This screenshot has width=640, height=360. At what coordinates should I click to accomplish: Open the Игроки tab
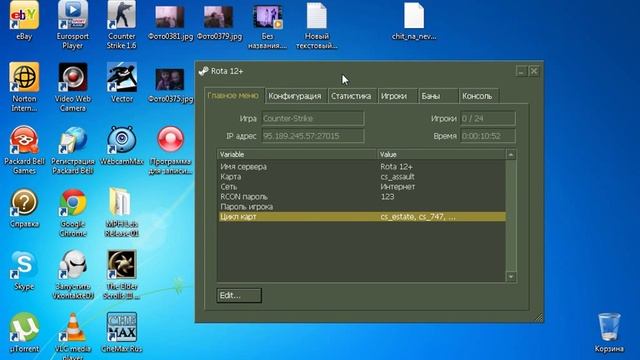tap(397, 96)
